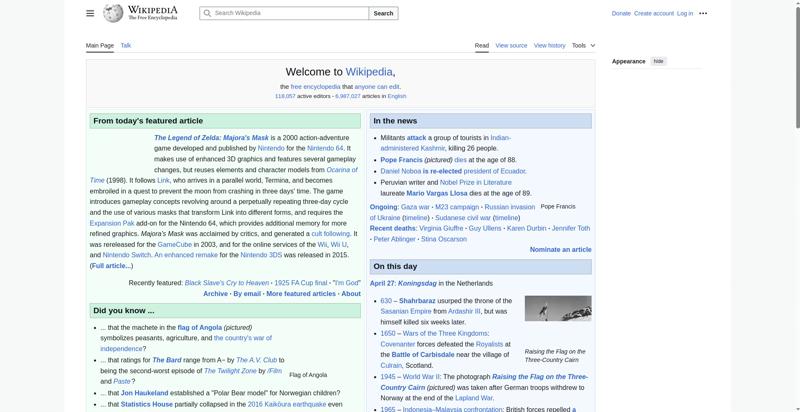
Task: Open the View history tab
Action: pos(549,45)
